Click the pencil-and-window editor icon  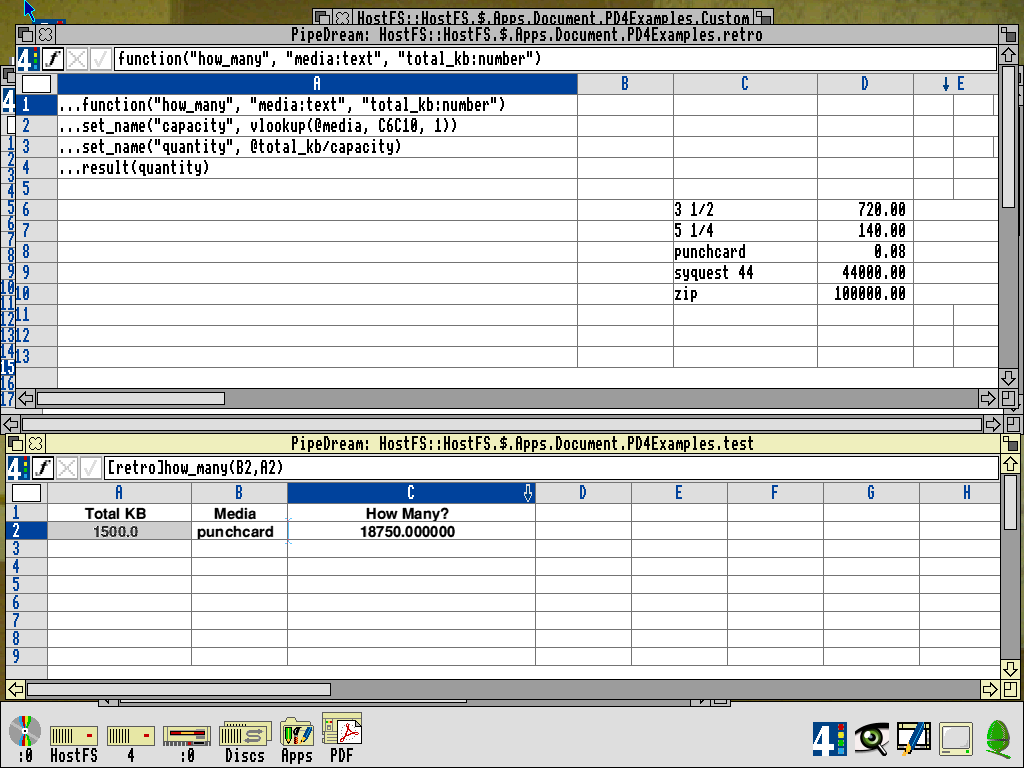click(x=914, y=739)
